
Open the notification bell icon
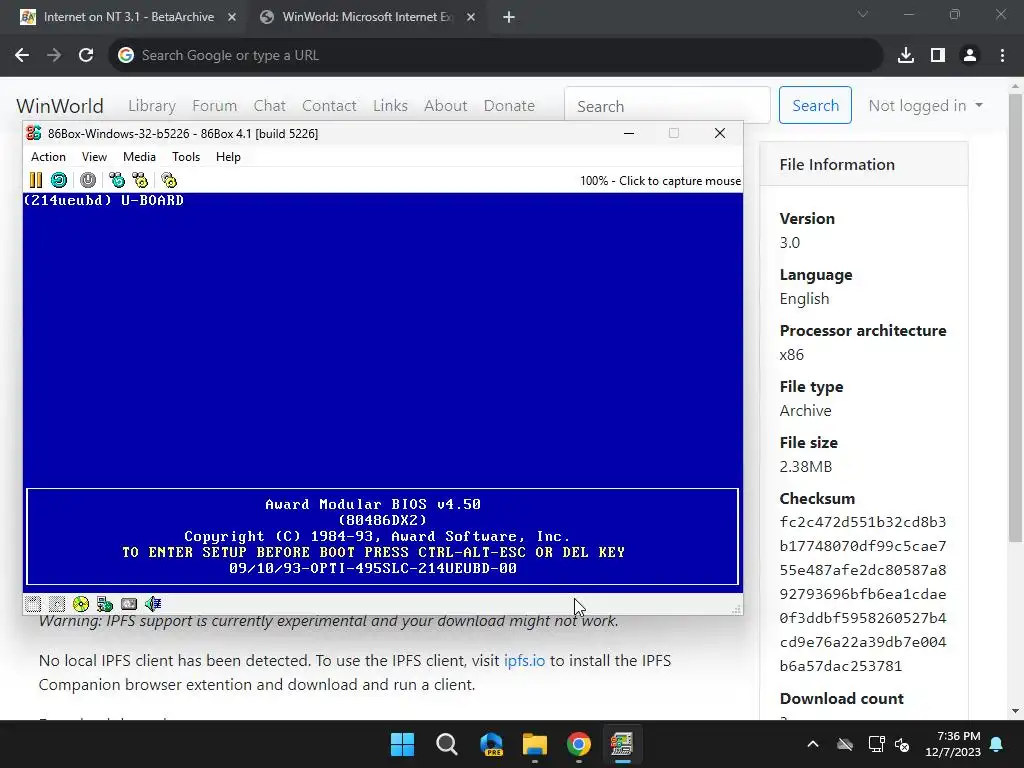(997, 744)
